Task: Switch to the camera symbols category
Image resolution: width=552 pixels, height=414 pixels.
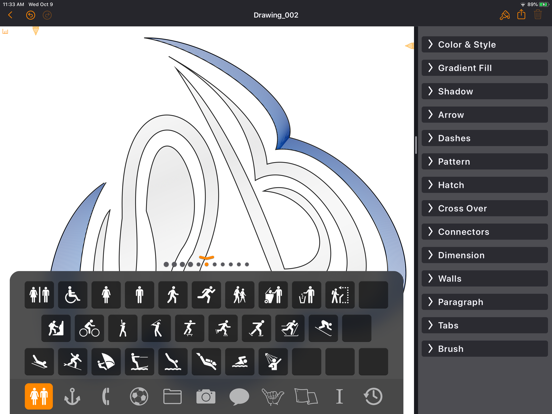Action: (206, 396)
